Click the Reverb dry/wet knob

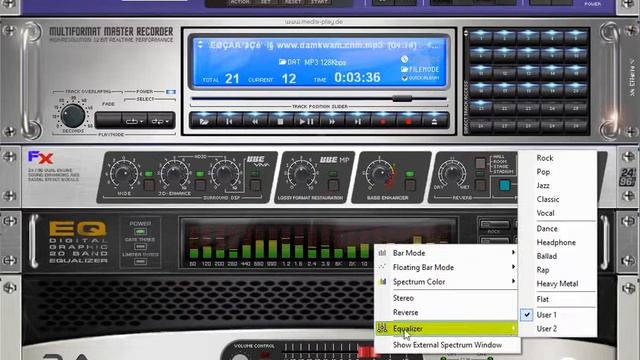[451, 174]
